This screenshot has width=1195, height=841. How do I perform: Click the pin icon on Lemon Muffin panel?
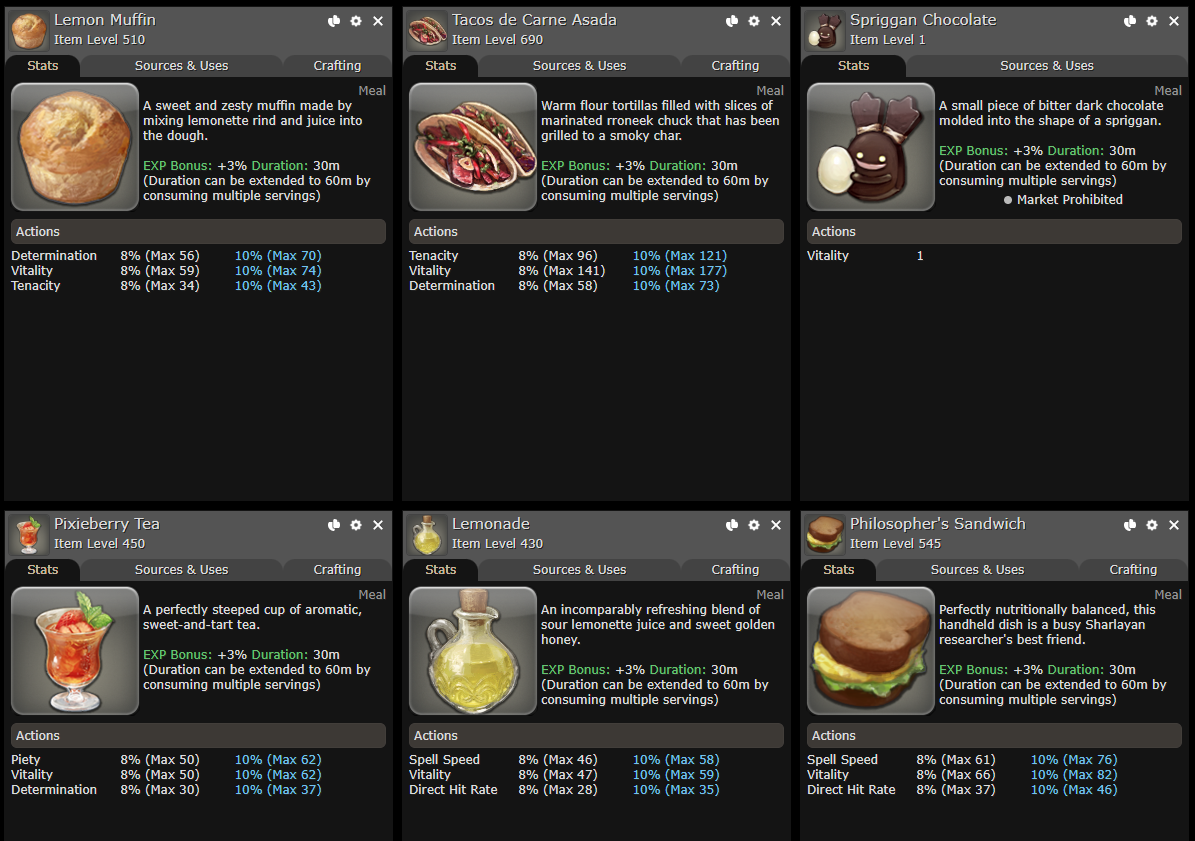point(334,21)
